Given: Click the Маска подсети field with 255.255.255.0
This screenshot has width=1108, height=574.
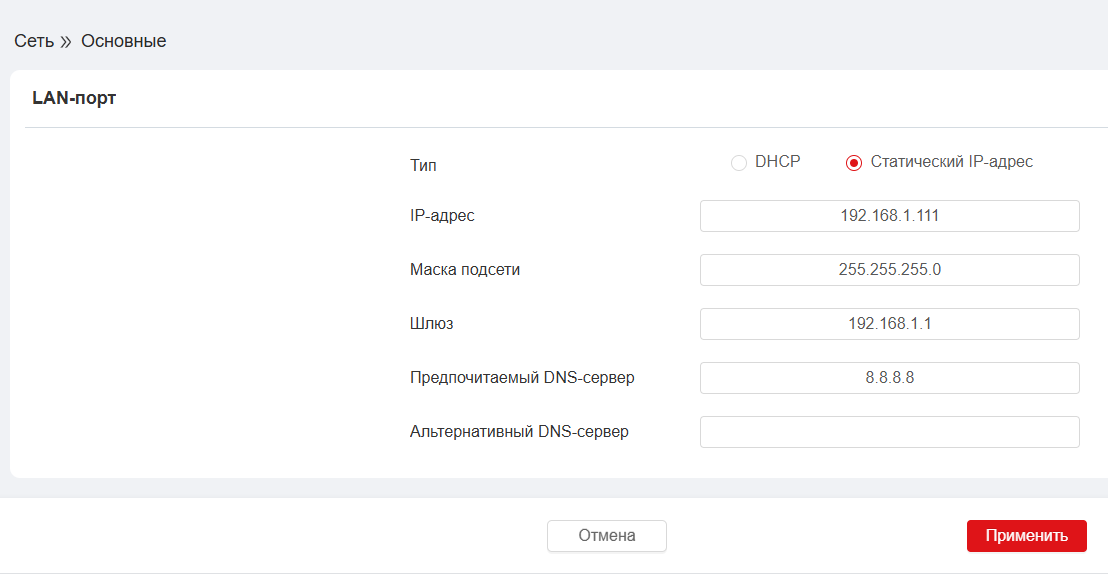Looking at the screenshot, I should tap(889, 270).
